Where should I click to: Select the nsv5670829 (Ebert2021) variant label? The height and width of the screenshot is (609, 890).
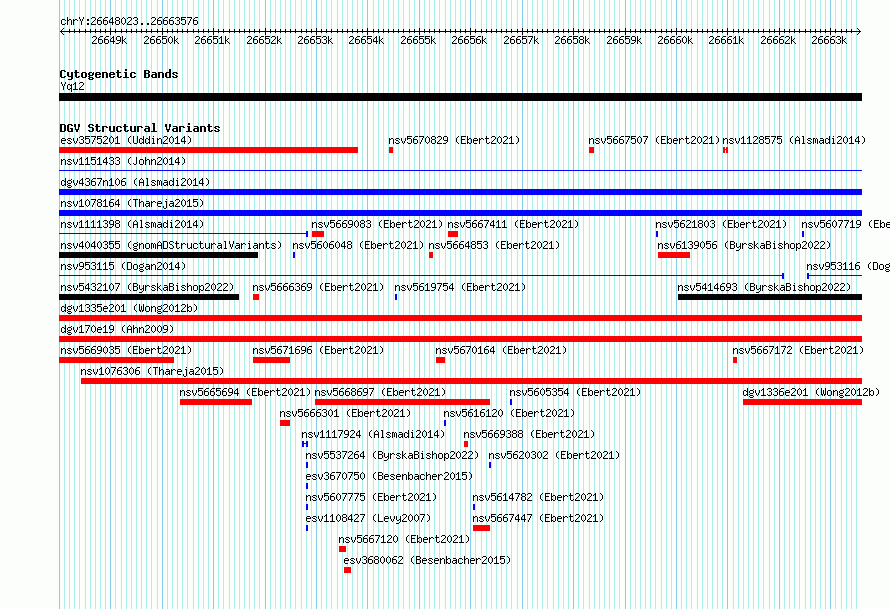(454, 140)
